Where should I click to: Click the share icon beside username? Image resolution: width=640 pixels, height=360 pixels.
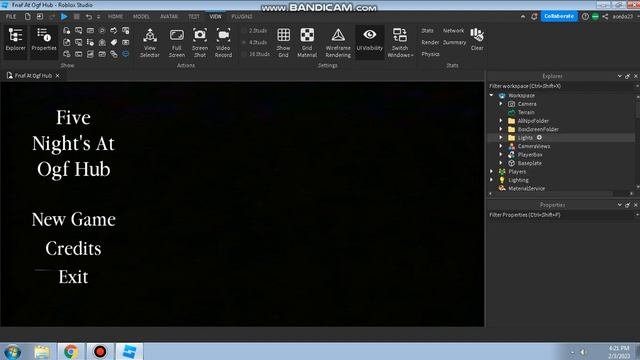605,17
